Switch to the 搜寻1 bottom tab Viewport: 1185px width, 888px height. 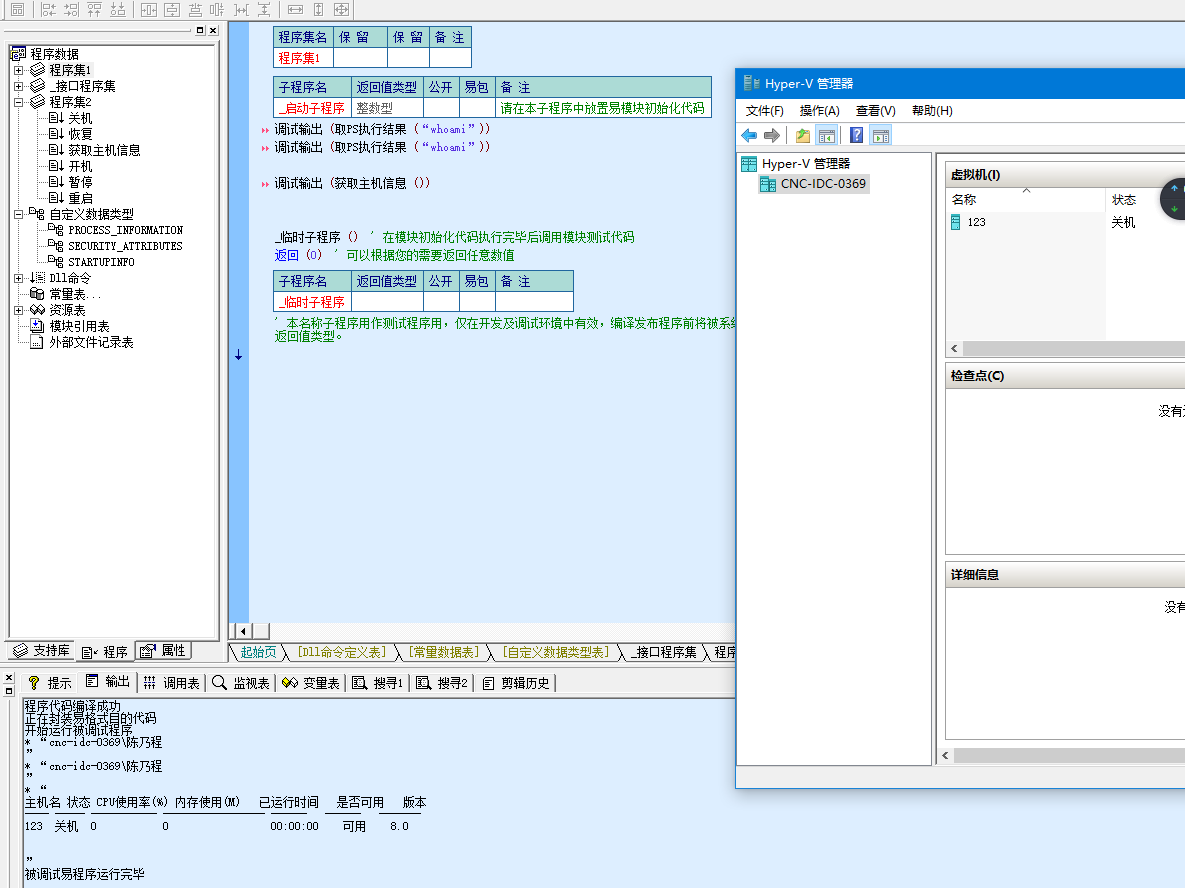pyautogui.click(x=378, y=683)
